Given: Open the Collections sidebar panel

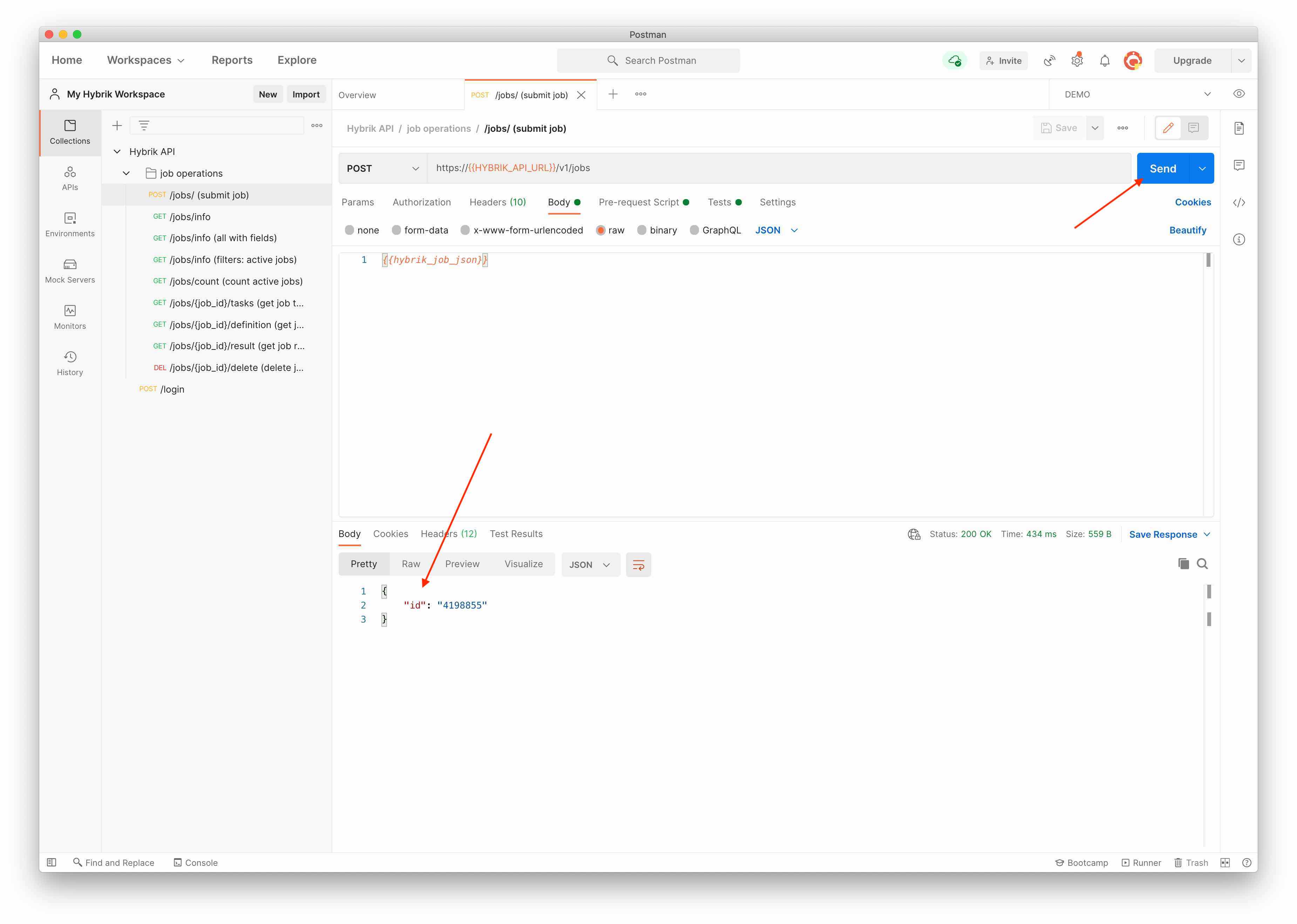Looking at the screenshot, I should [x=70, y=132].
